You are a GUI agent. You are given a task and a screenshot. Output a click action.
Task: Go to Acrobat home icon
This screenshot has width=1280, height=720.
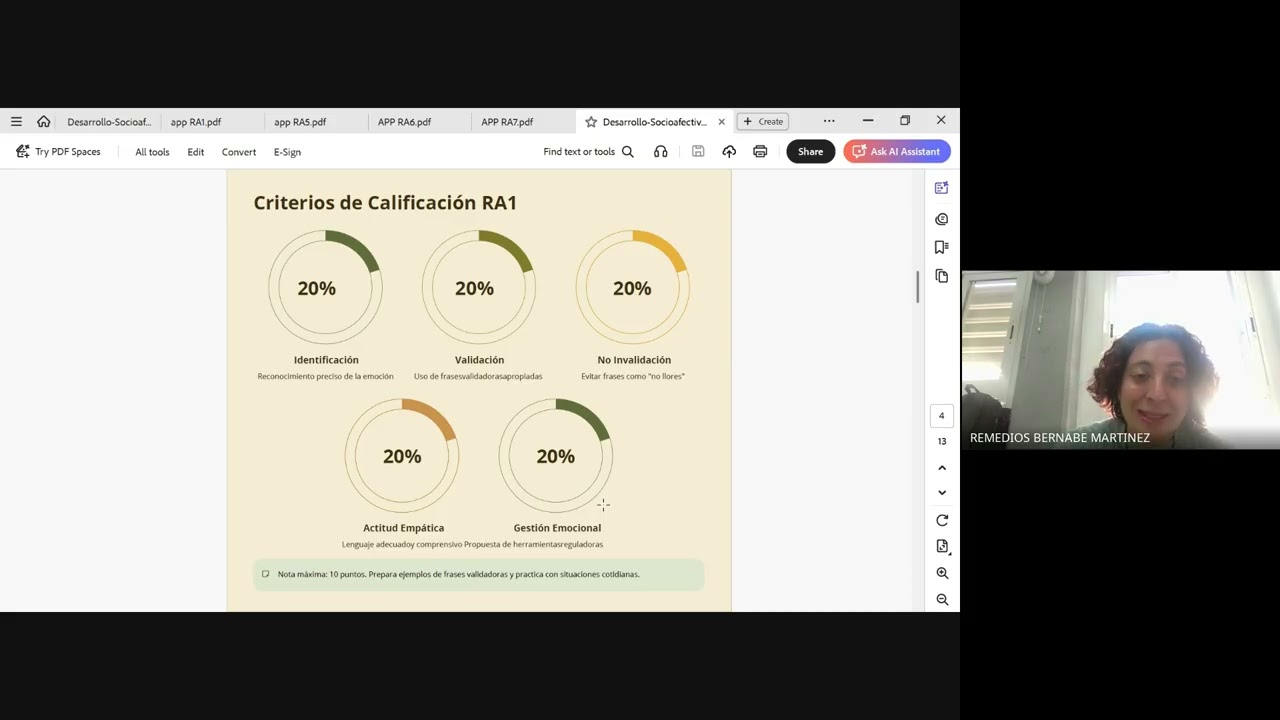tap(43, 121)
